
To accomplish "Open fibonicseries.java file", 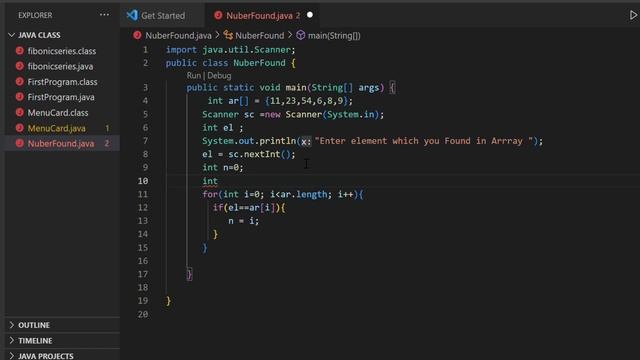I will tap(60, 66).
